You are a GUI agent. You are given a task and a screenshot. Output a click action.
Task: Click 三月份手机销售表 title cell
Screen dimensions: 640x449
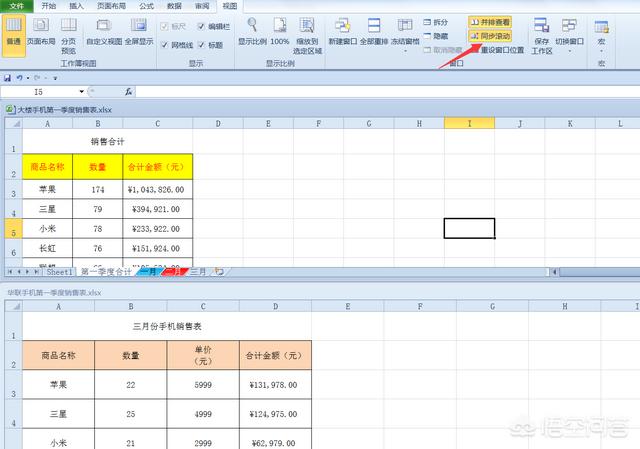click(x=167, y=326)
